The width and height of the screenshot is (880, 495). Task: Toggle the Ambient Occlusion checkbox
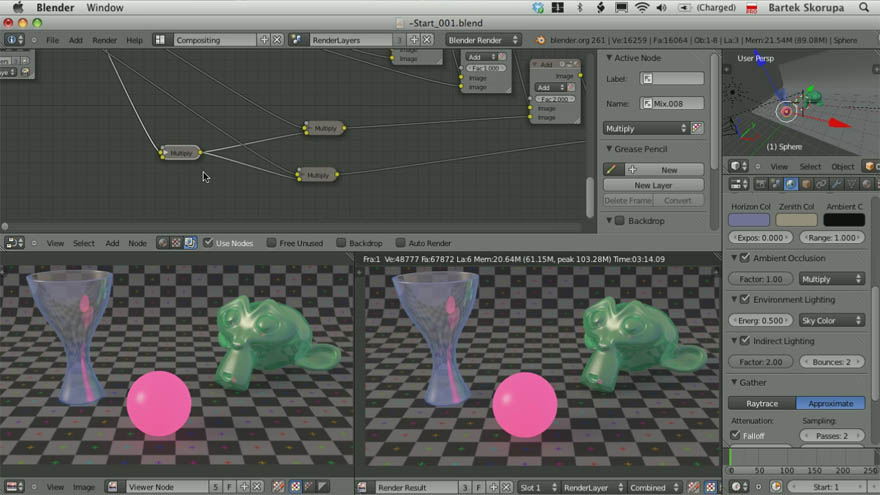click(x=745, y=258)
